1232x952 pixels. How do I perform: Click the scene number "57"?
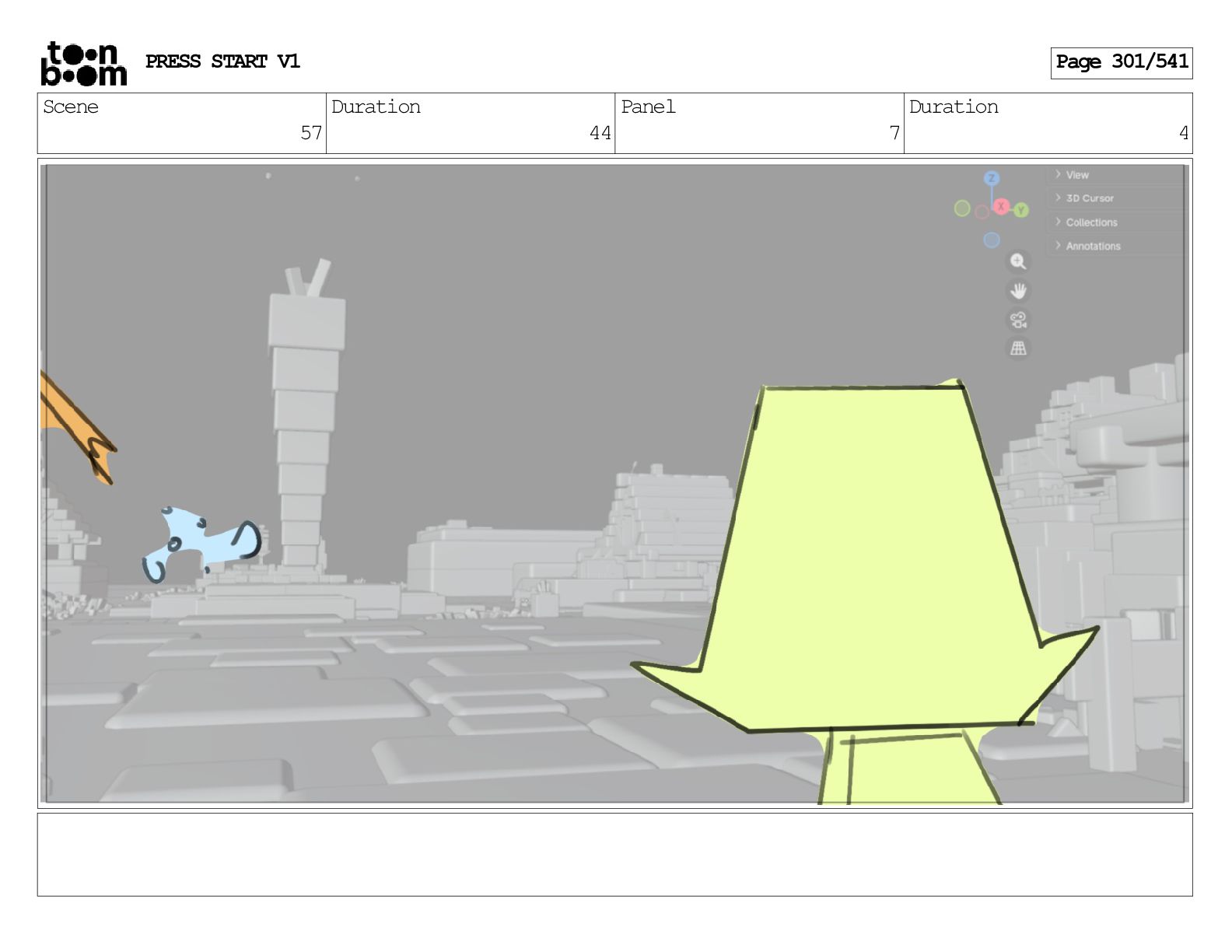(311, 133)
